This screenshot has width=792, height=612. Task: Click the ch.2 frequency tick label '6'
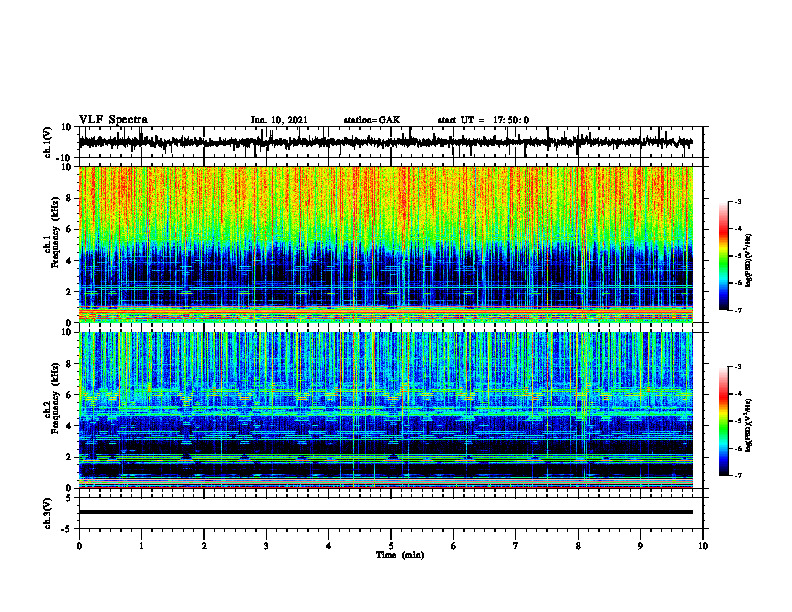(69, 395)
